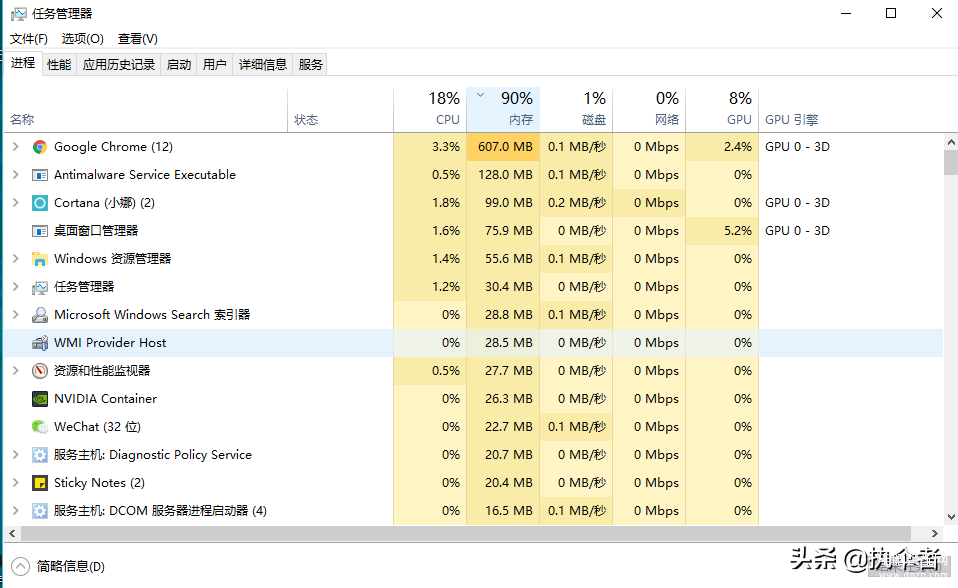The image size is (958, 588).
Task: Click the horizontal scrollbar thumb
Action: (466, 534)
